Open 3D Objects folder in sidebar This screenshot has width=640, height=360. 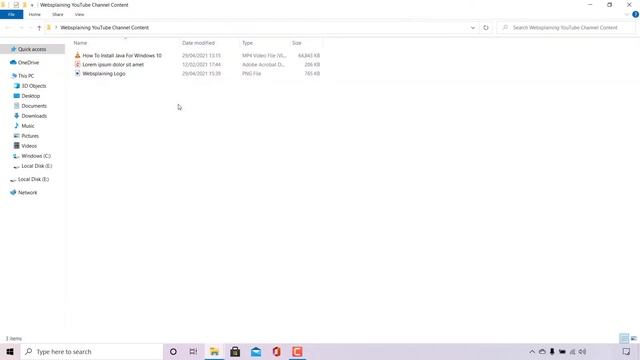pyautogui.click(x=33, y=86)
